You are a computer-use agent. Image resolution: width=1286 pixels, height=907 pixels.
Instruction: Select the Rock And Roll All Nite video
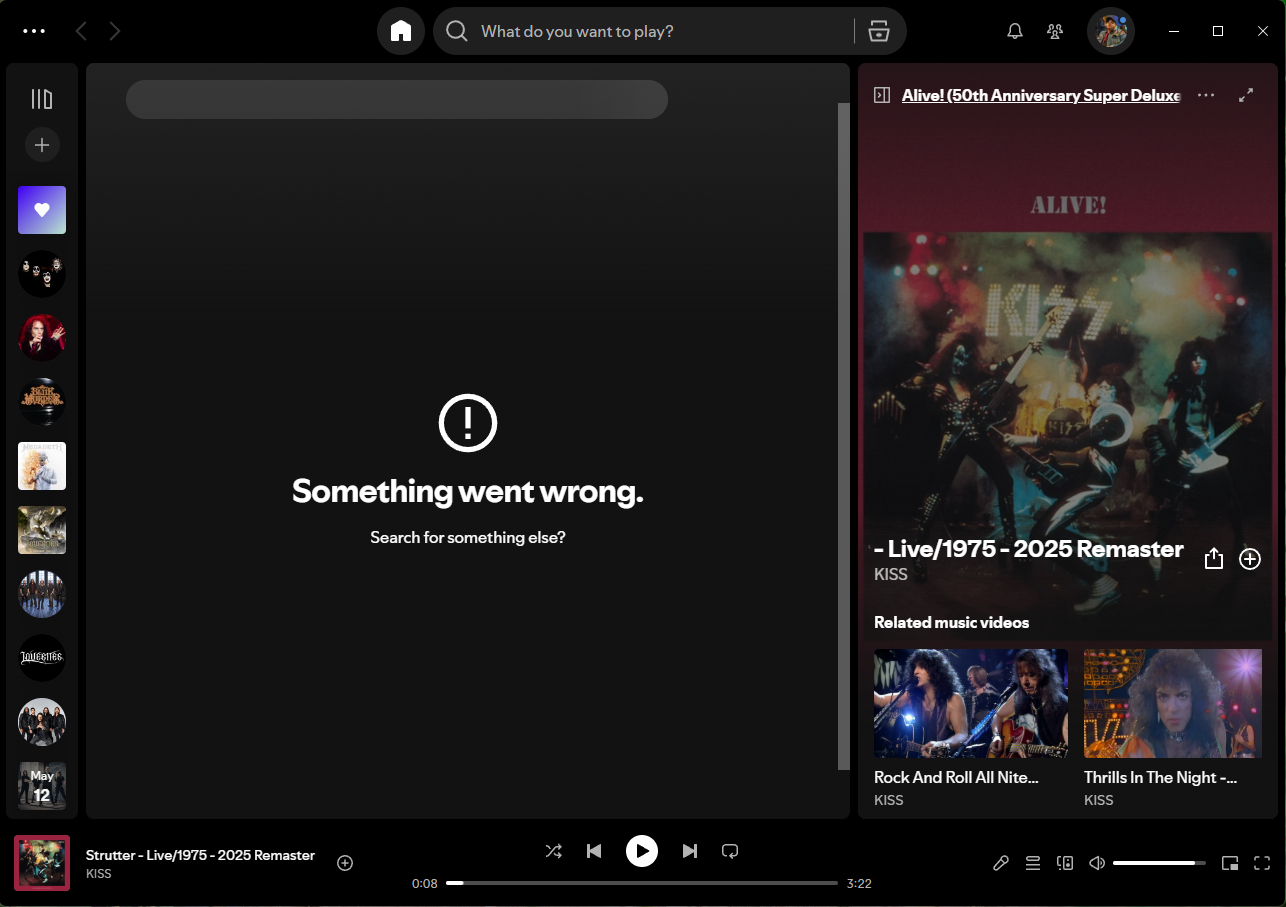point(970,703)
